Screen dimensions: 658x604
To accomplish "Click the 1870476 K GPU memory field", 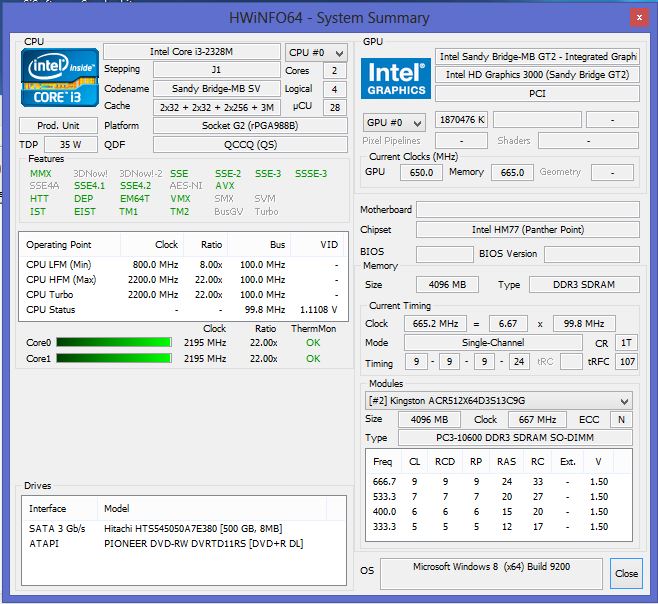I will coord(462,120).
